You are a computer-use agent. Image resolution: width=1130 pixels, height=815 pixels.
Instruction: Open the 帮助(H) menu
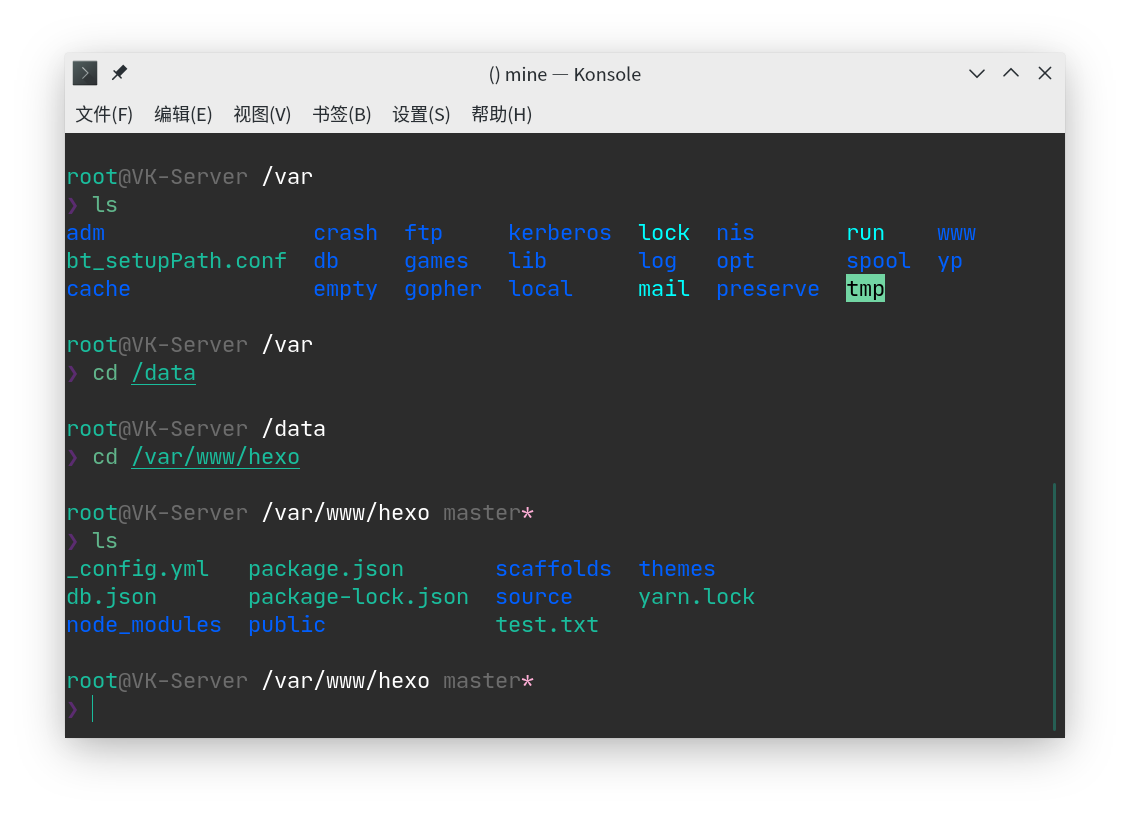pyautogui.click(x=501, y=114)
